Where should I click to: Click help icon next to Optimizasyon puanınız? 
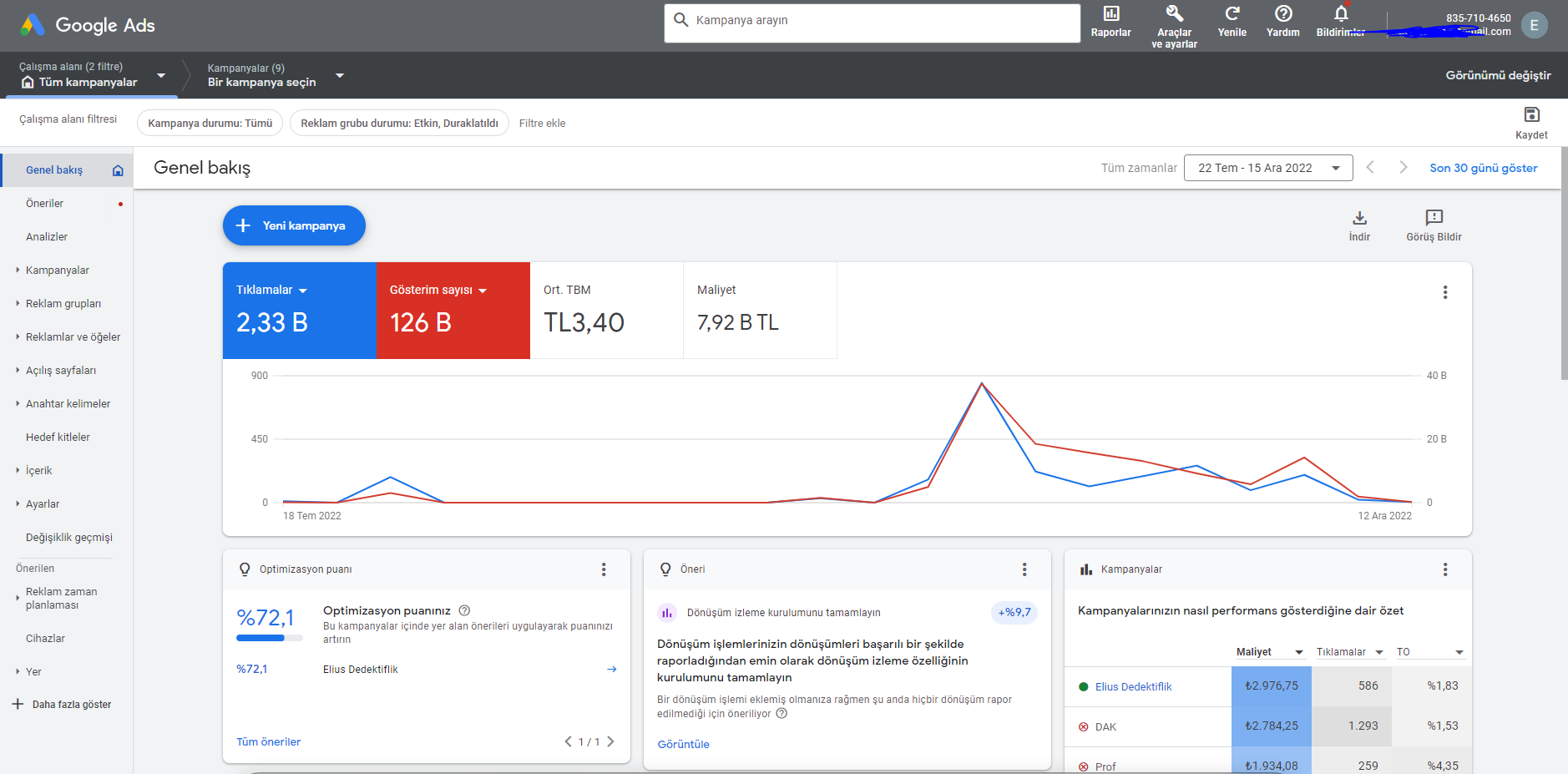(465, 610)
